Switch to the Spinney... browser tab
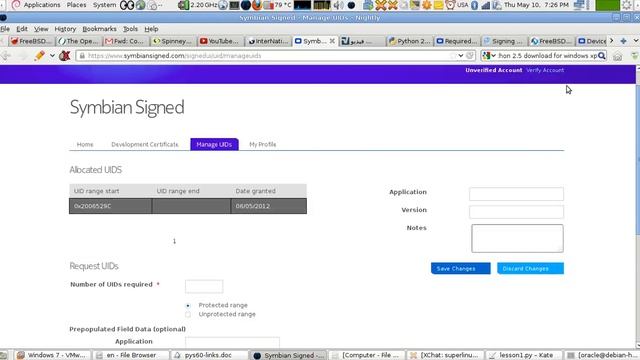Screen dimensions: 640x360 (172, 41)
